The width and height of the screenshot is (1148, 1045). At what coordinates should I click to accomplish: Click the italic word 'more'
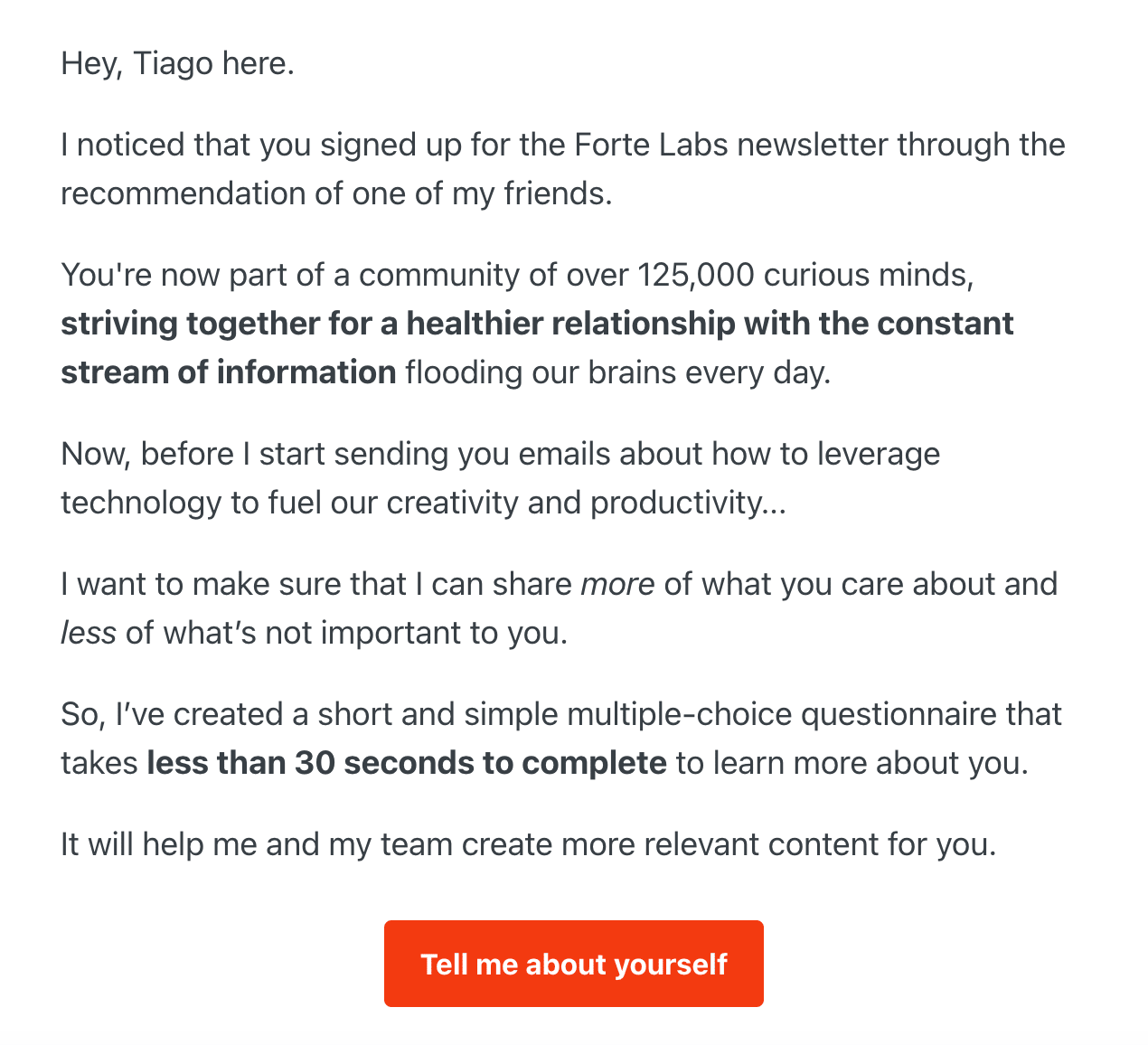617,585
